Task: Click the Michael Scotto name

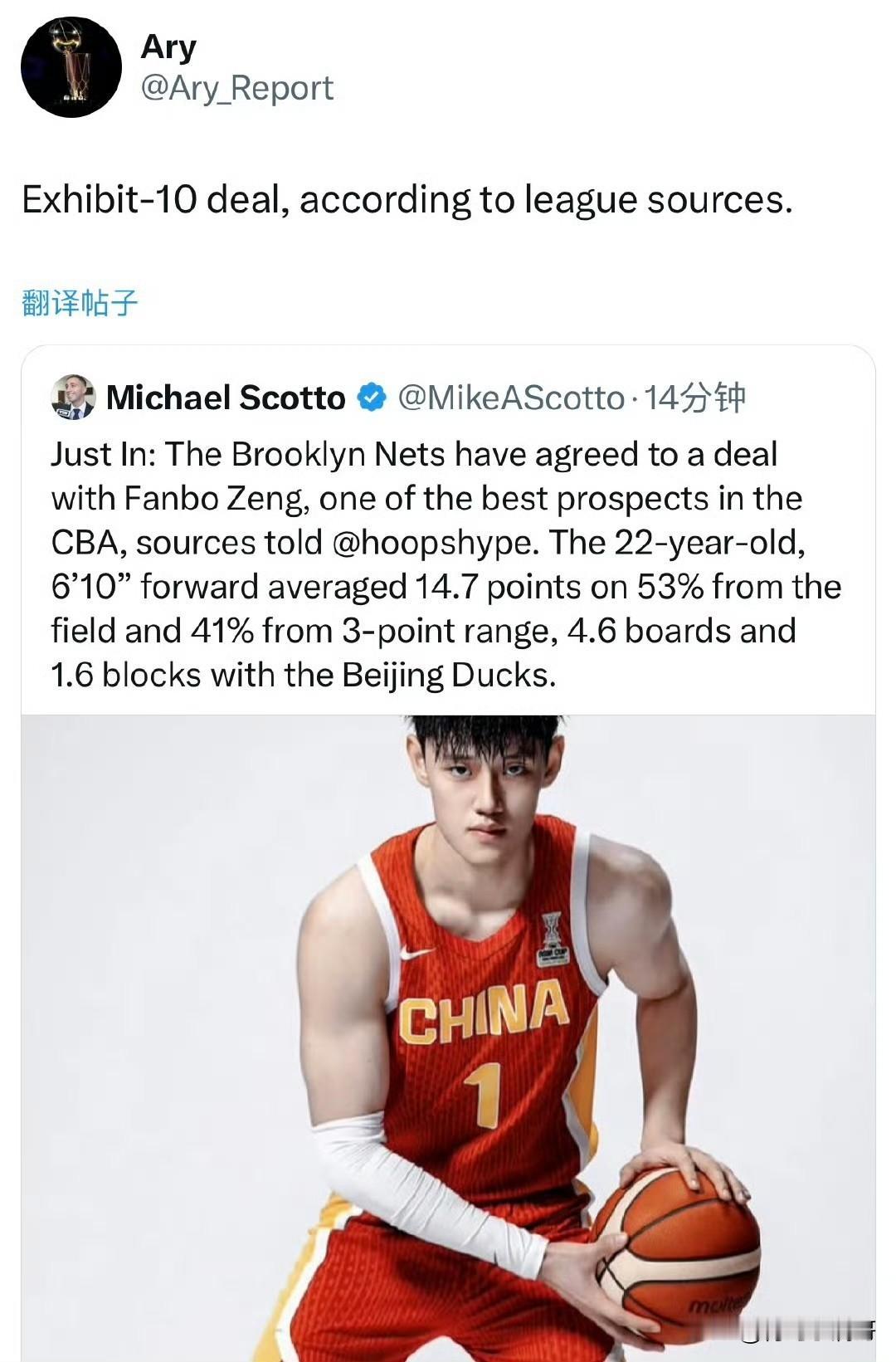Action: [x=226, y=398]
